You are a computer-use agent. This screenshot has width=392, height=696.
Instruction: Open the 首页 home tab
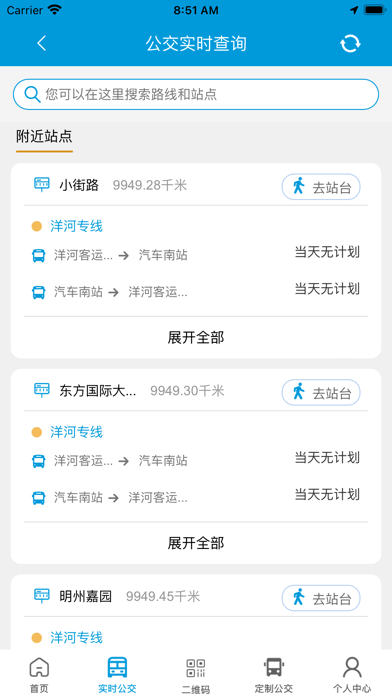pos(39,674)
